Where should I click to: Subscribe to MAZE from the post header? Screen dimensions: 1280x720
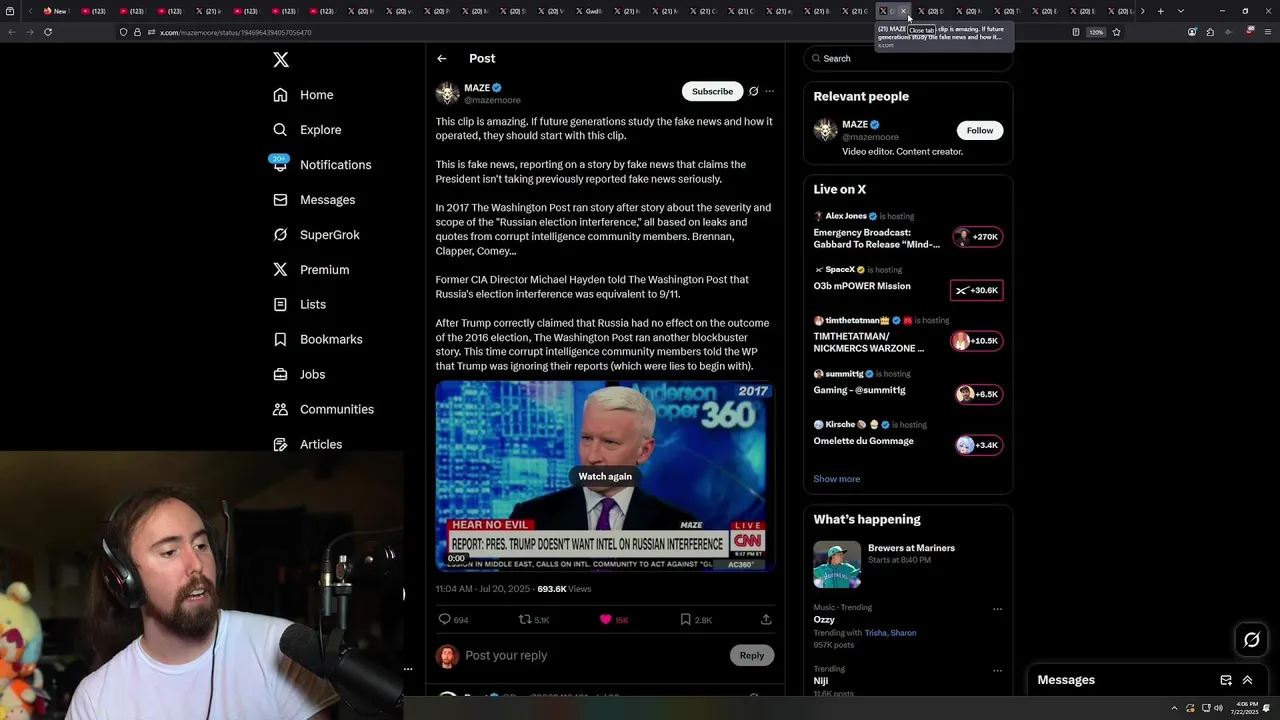point(712,91)
